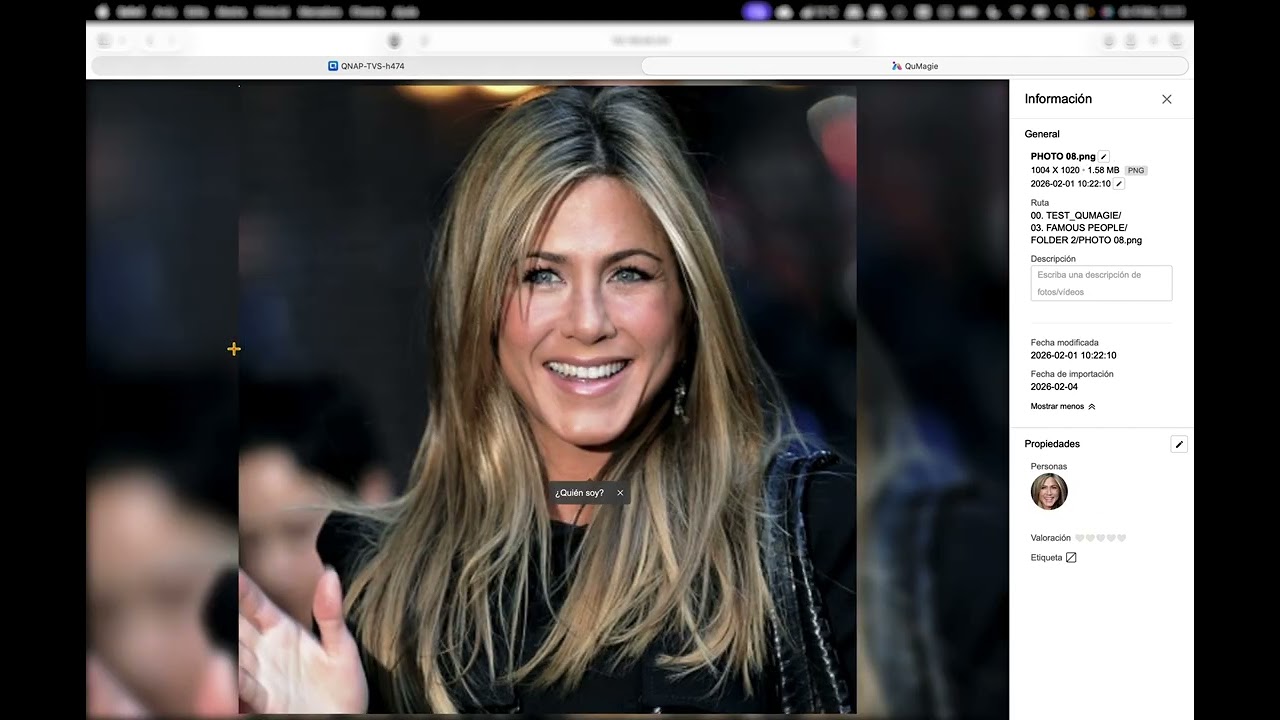
Task: Set Valoración to the second heart
Action: tap(1090, 538)
